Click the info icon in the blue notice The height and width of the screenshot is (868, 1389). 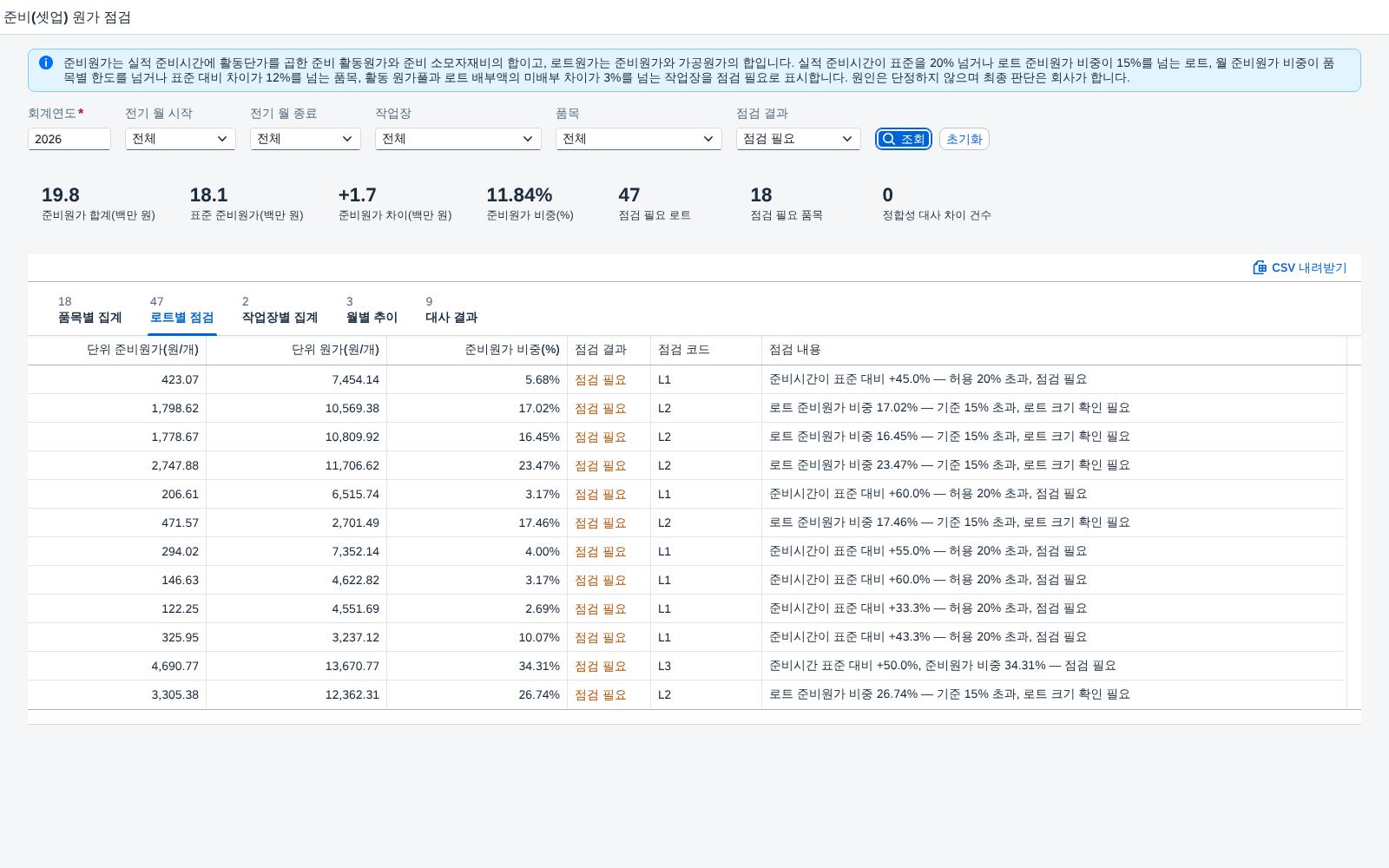[x=46, y=62]
